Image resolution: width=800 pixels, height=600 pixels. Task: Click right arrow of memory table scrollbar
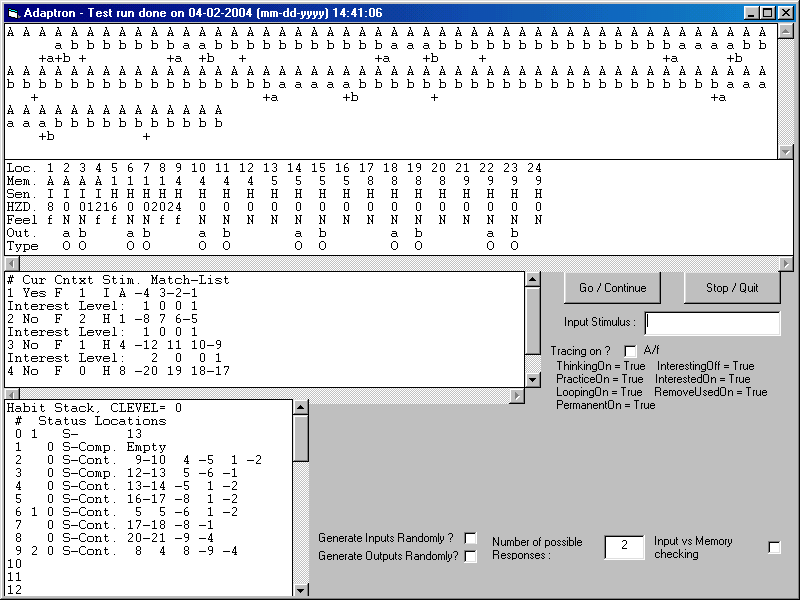click(x=786, y=264)
